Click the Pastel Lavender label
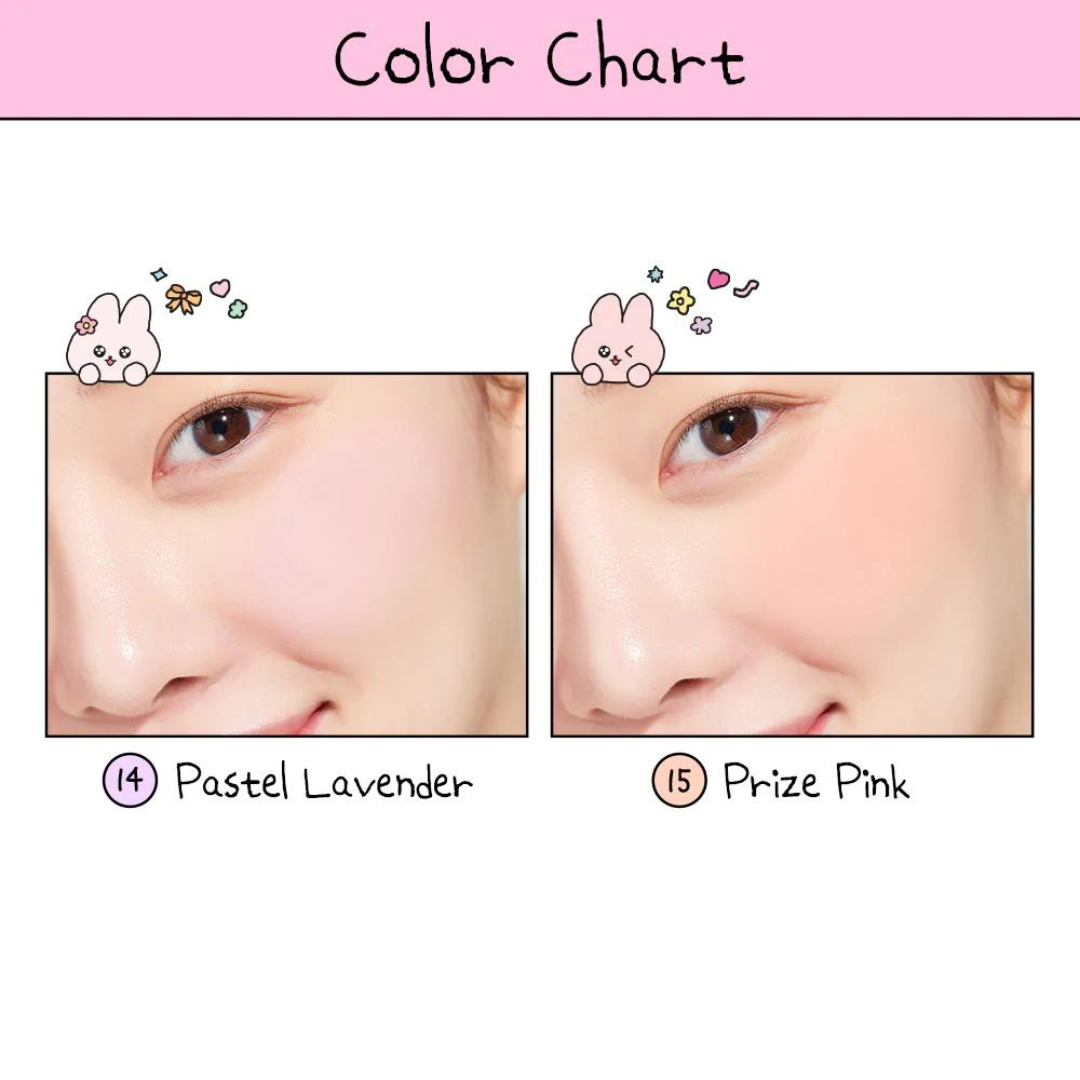 (324, 781)
